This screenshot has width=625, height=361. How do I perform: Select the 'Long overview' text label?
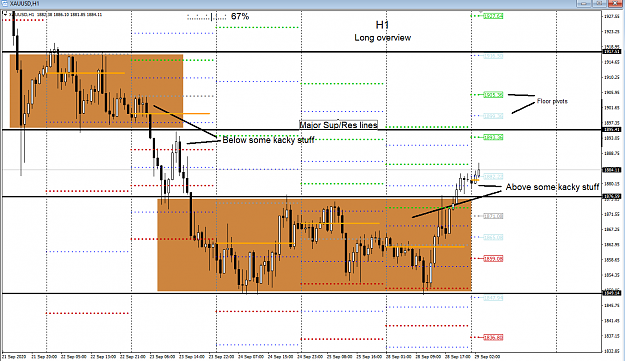click(x=383, y=38)
